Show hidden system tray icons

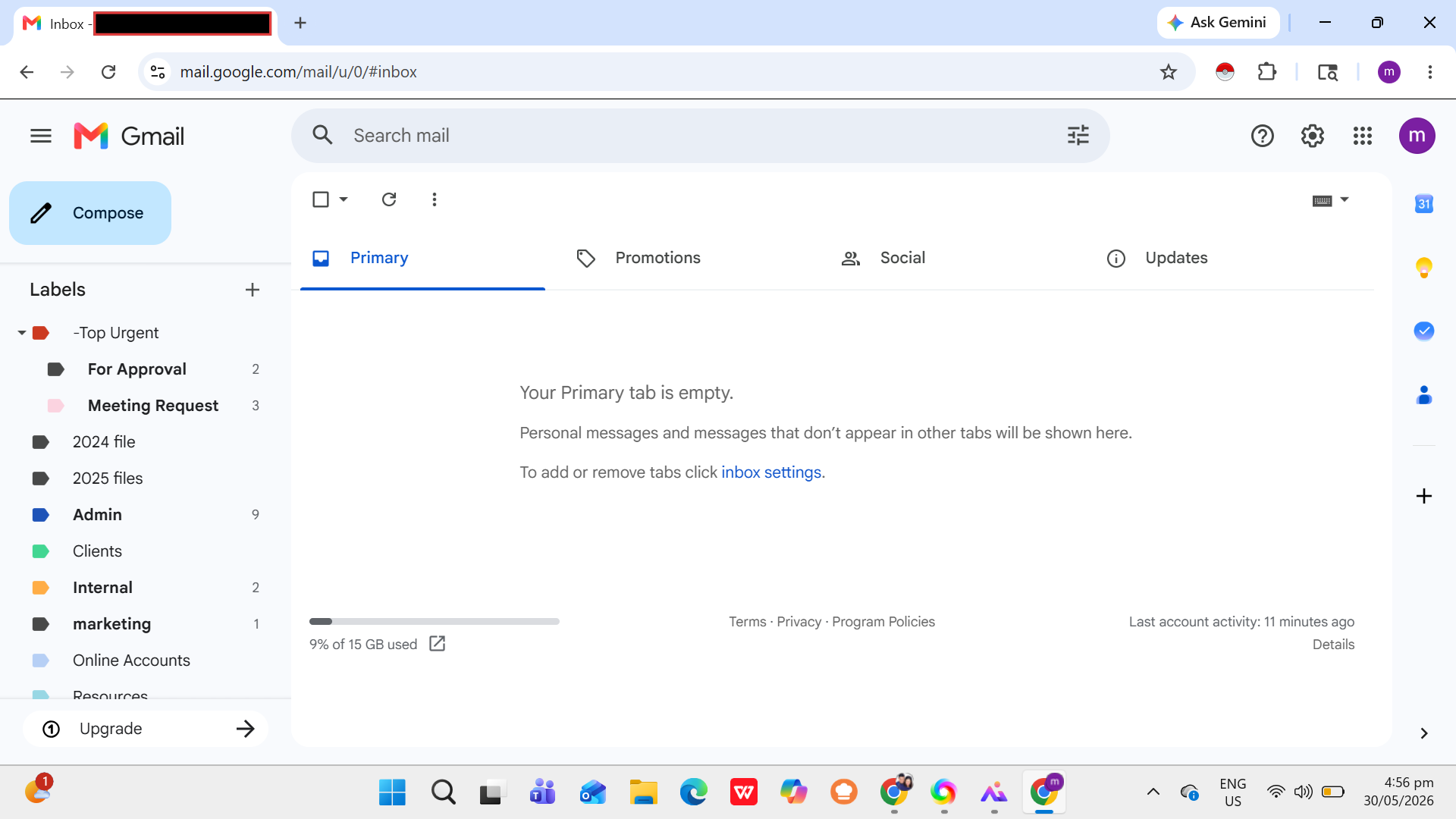(1153, 792)
